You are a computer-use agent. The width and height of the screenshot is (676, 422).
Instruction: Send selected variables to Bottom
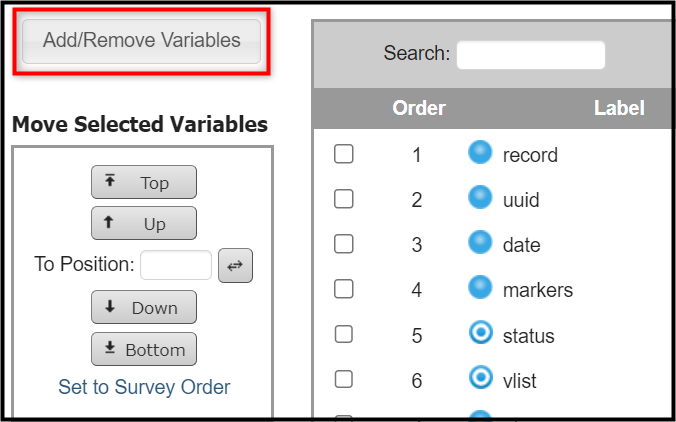click(144, 349)
